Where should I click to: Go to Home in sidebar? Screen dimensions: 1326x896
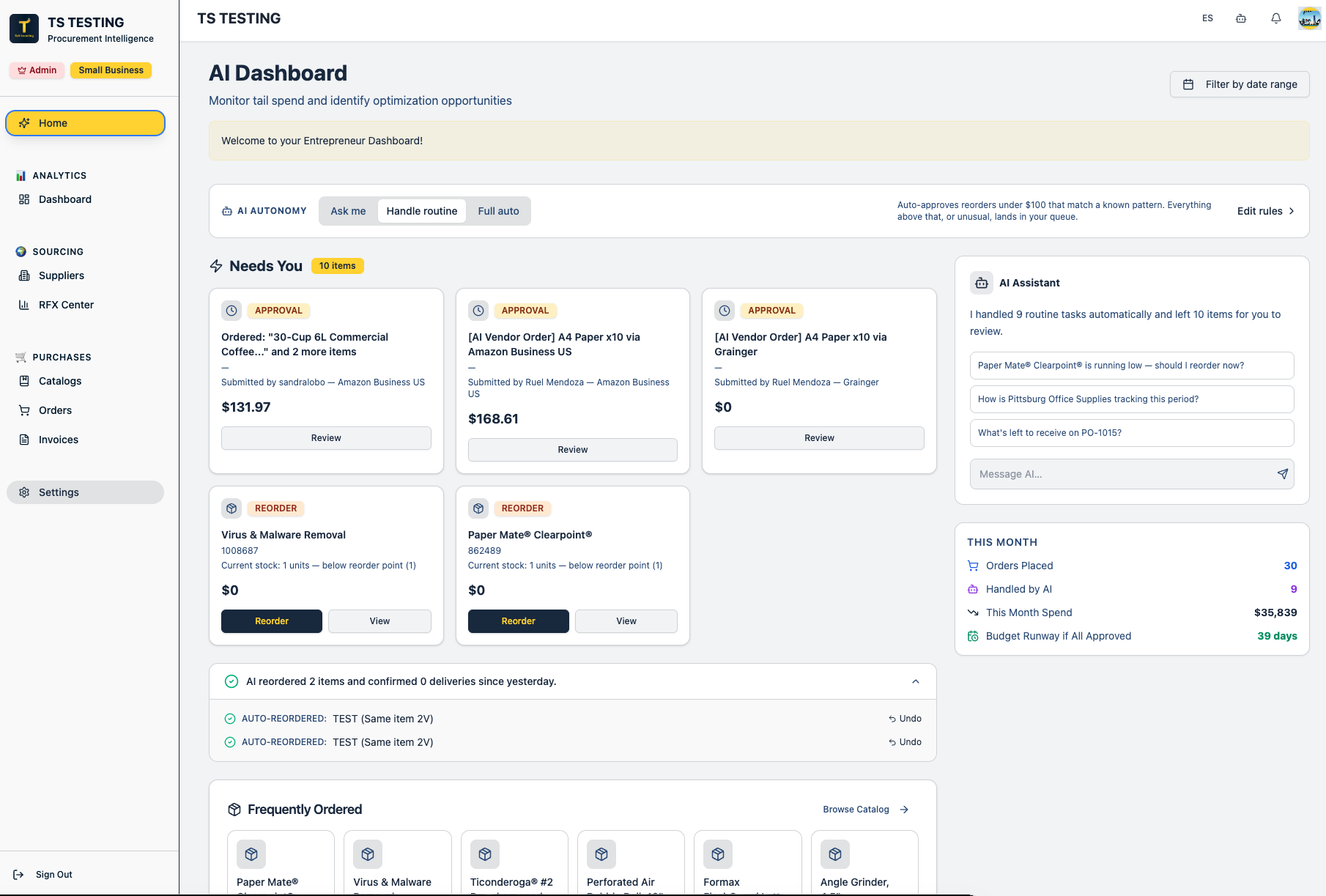(86, 123)
